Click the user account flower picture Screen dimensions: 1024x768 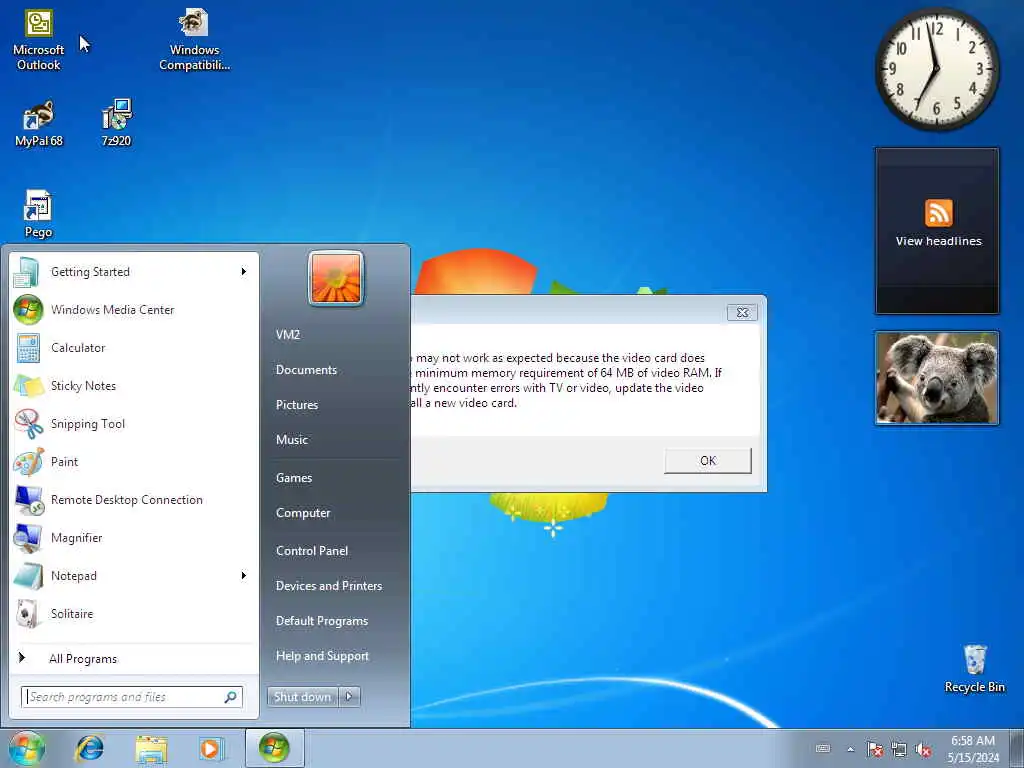point(336,278)
